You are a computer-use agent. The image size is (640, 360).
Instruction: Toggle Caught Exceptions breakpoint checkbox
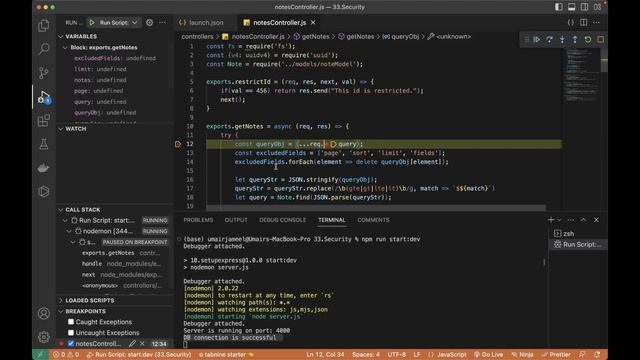[x=71, y=322]
